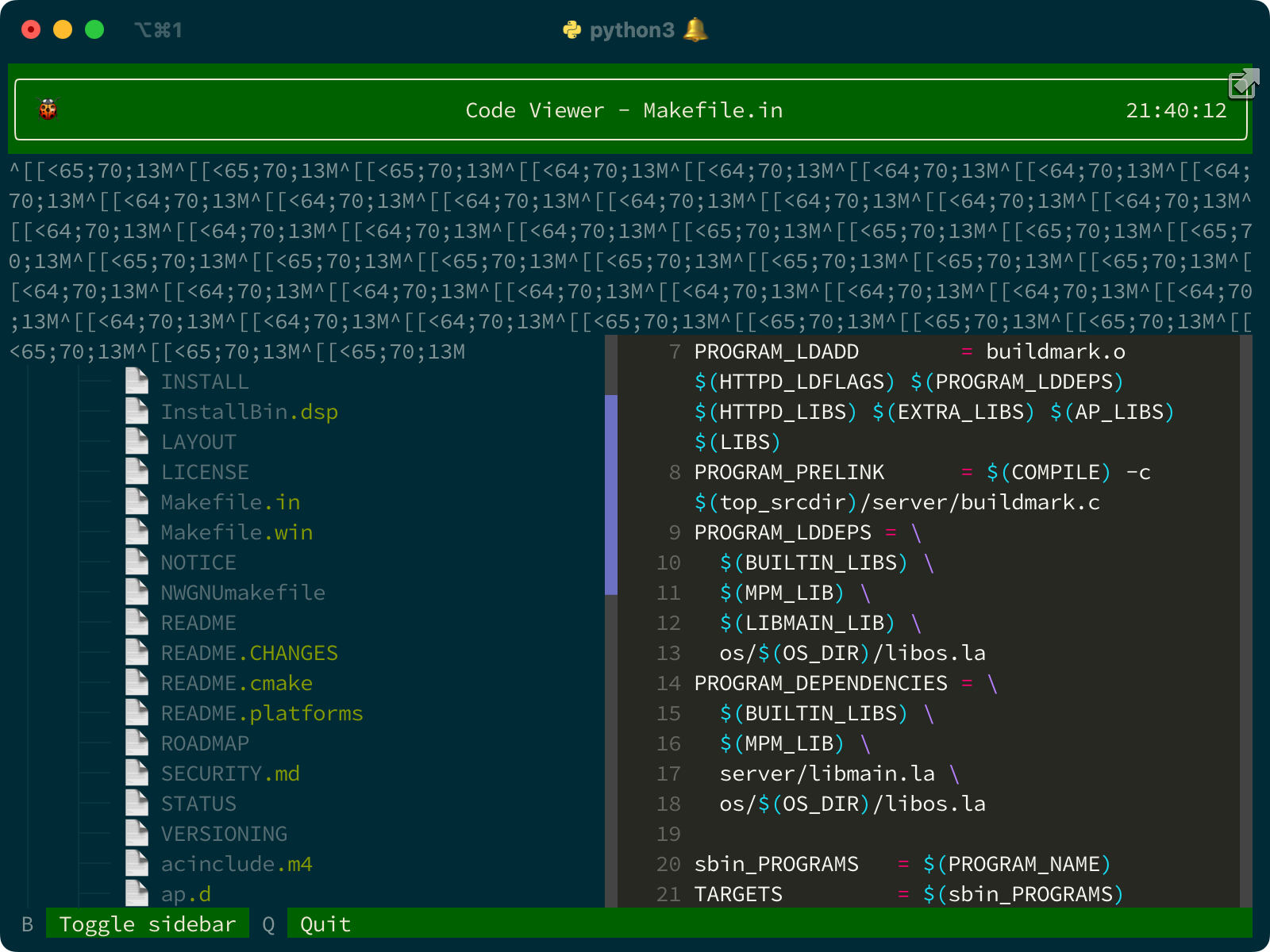Viewport: 1270px width, 952px height.
Task: Click the README.CHANGES file icon
Action: tap(137, 652)
